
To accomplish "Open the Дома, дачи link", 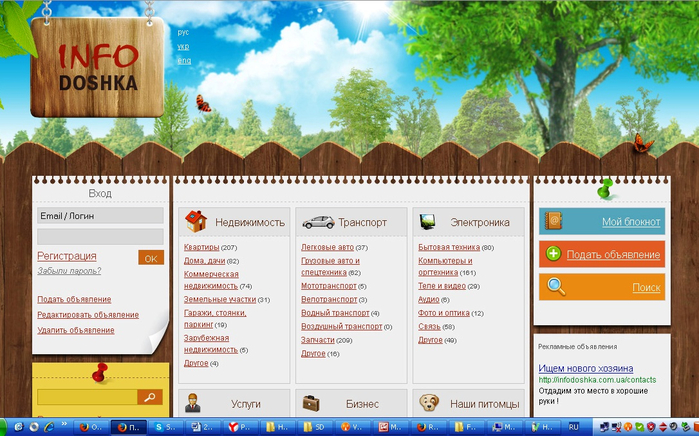I will (x=204, y=261).
